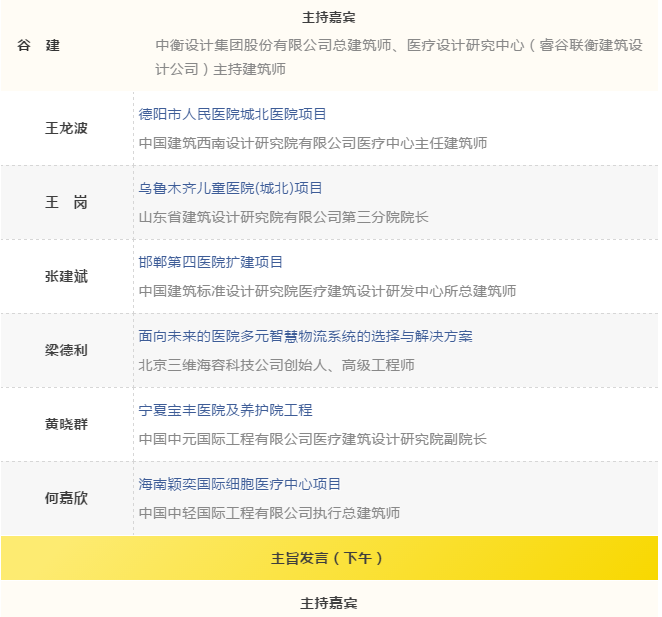The image size is (662, 617).
Task: Click speaker name 黄晓群
Action: (x=67, y=424)
